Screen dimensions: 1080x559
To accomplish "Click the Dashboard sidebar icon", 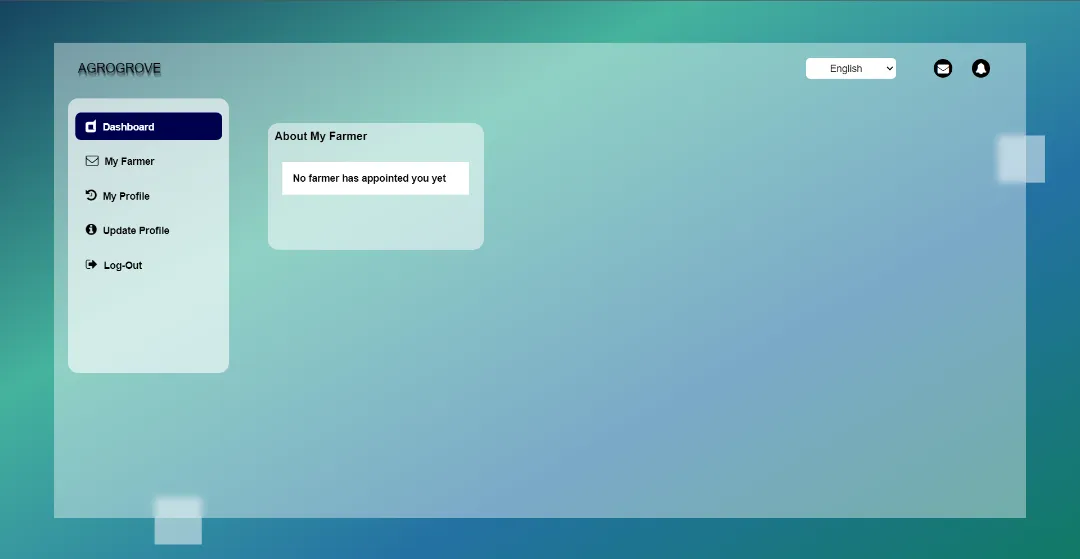I will [91, 127].
